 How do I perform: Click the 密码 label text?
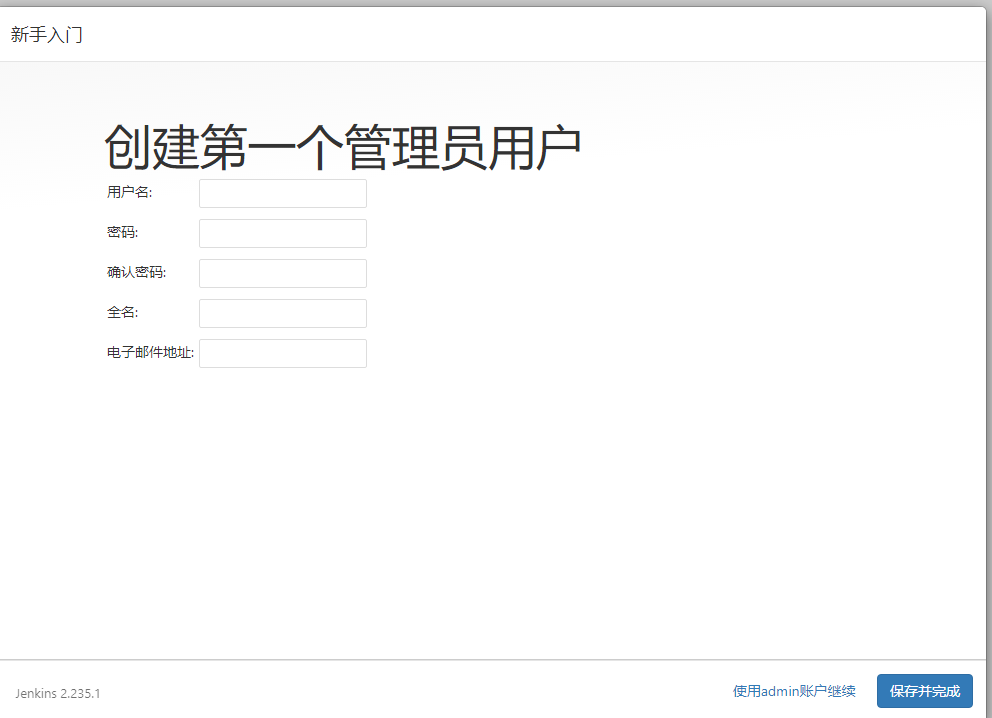click(120, 232)
